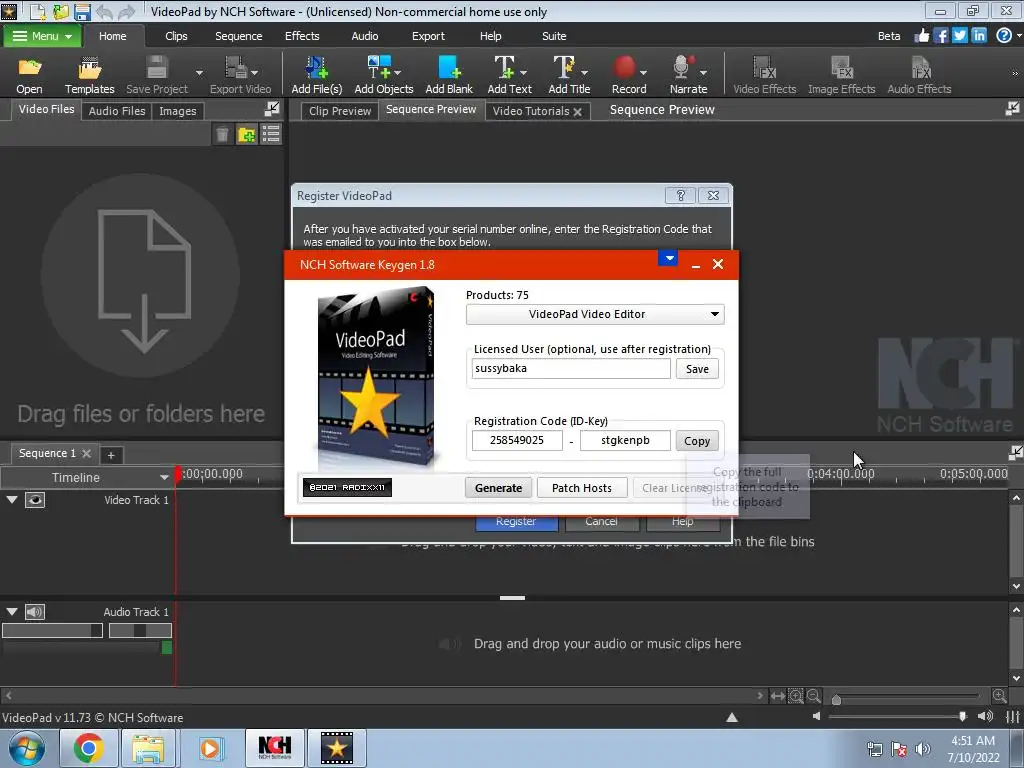The image size is (1024, 768).
Task: Add a new sequence with plus tab
Action: tap(111, 455)
